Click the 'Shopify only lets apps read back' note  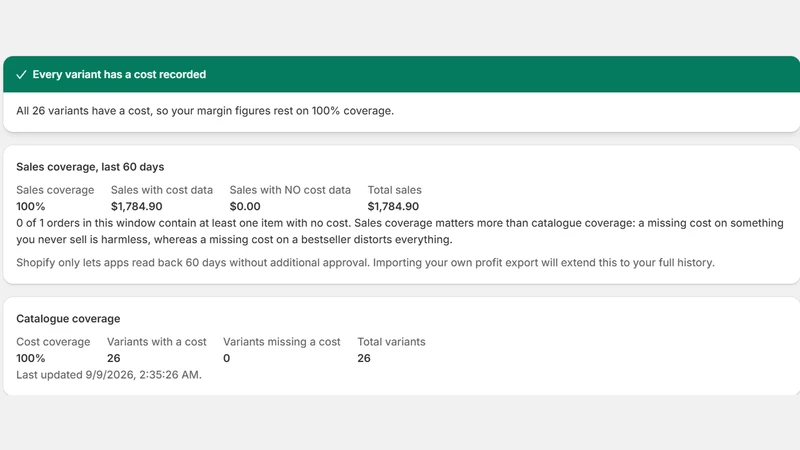click(x=365, y=262)
